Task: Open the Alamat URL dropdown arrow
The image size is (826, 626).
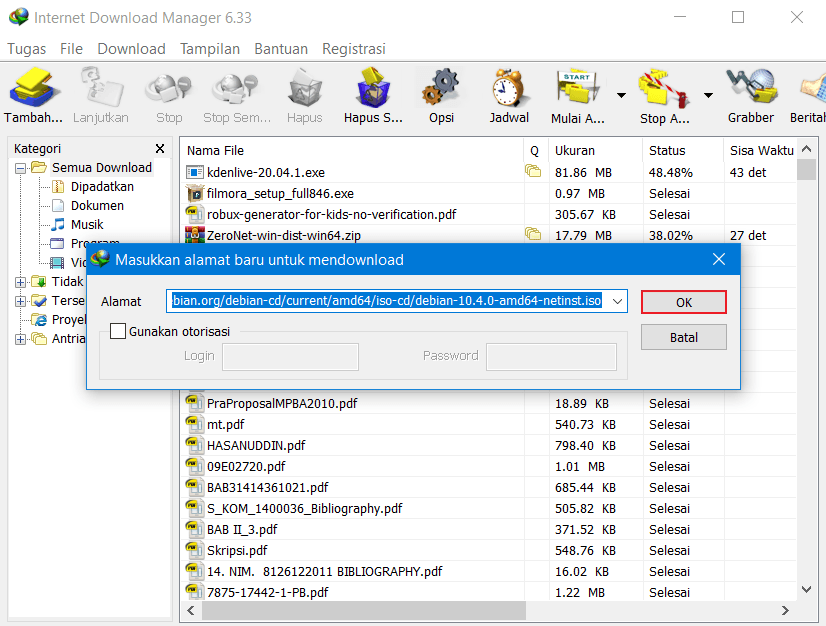Action: coord(617,301)
